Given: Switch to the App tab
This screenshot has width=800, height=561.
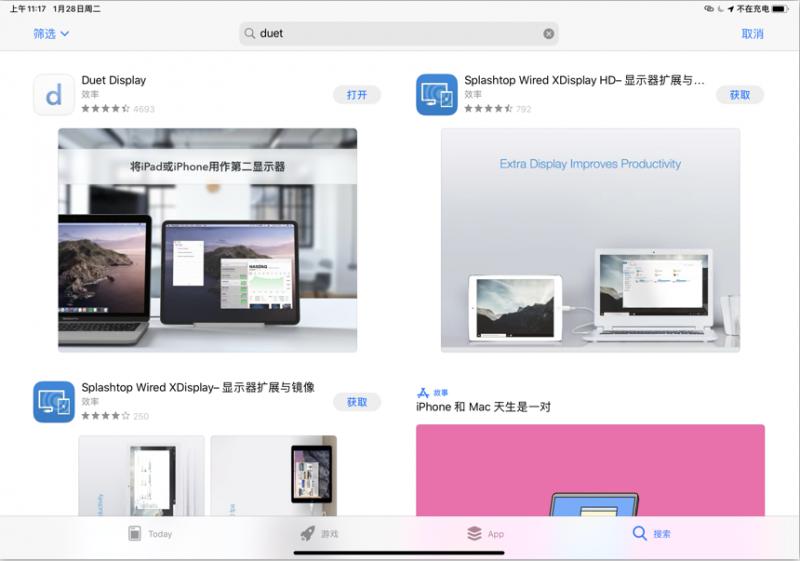Looking at the screenshot, I should (x=485, y=533).
